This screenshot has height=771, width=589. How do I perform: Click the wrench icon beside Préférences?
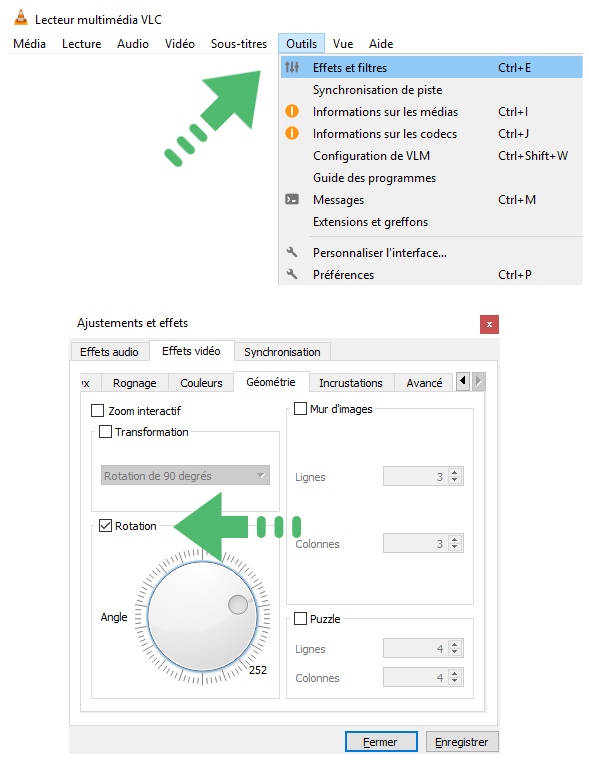(x=292, y=274)
